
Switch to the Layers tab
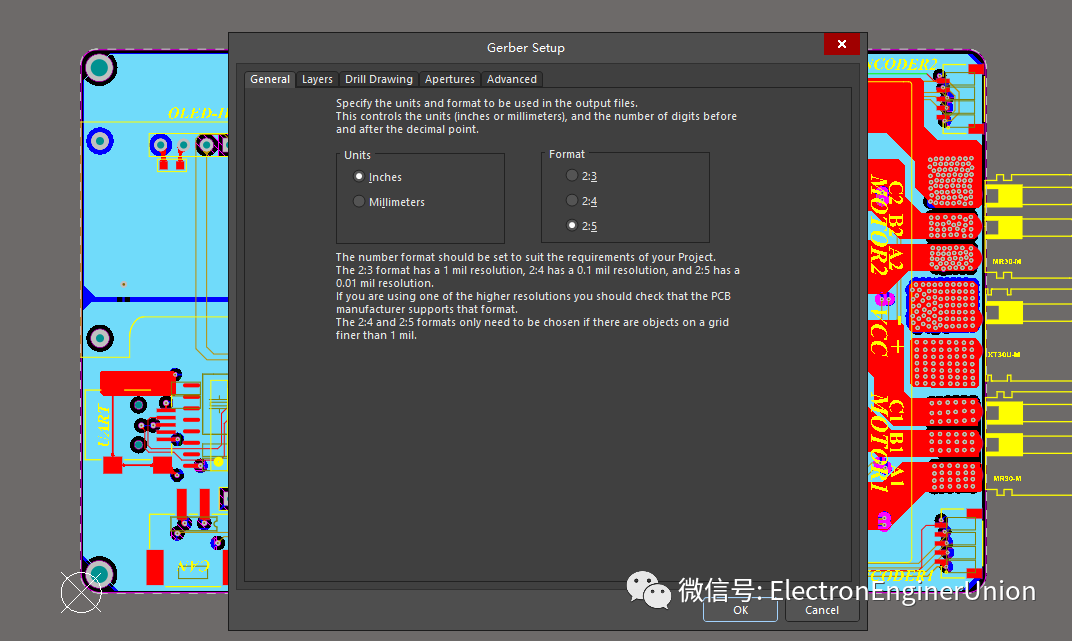317,79
